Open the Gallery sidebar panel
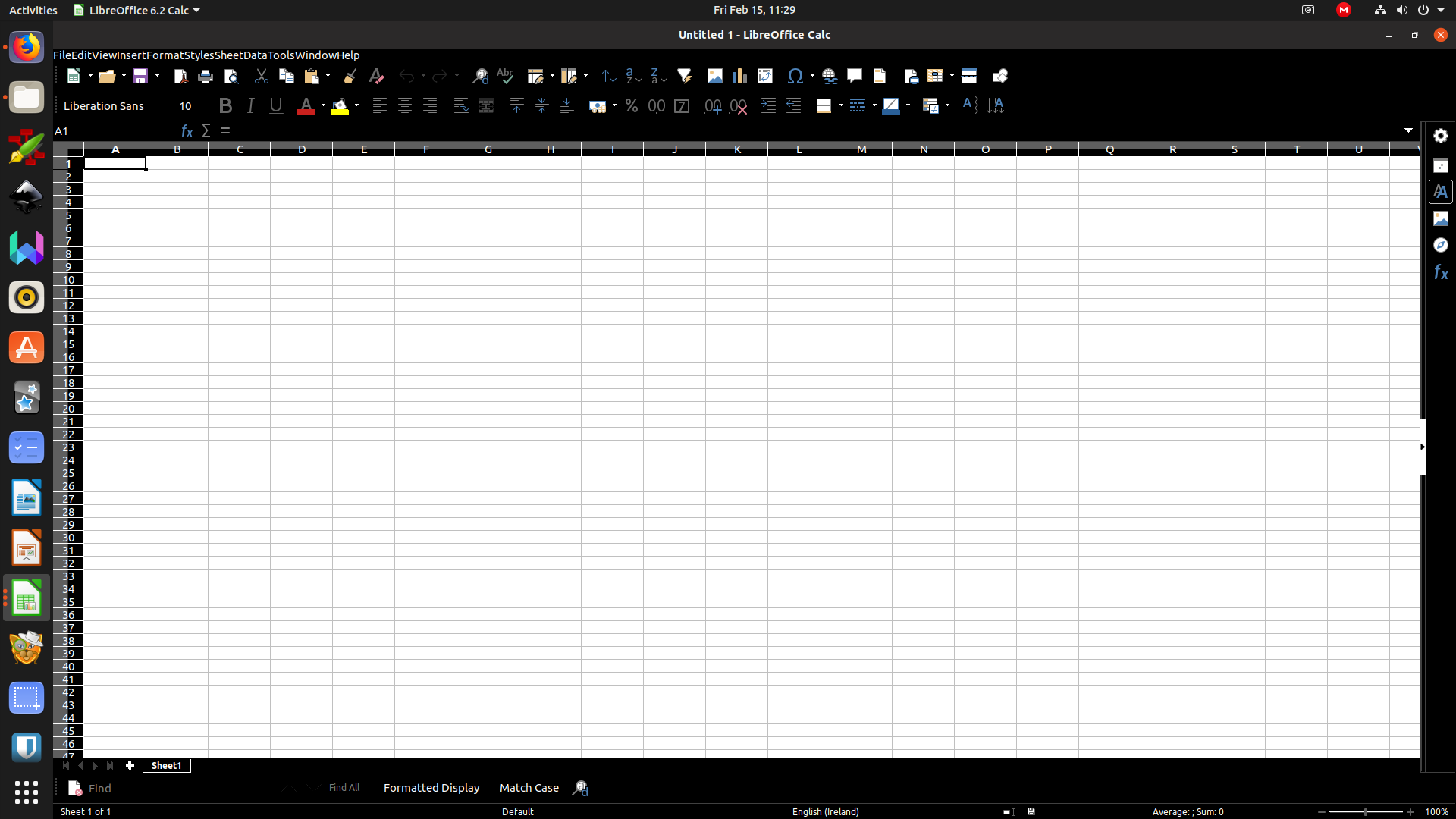 1441,218
